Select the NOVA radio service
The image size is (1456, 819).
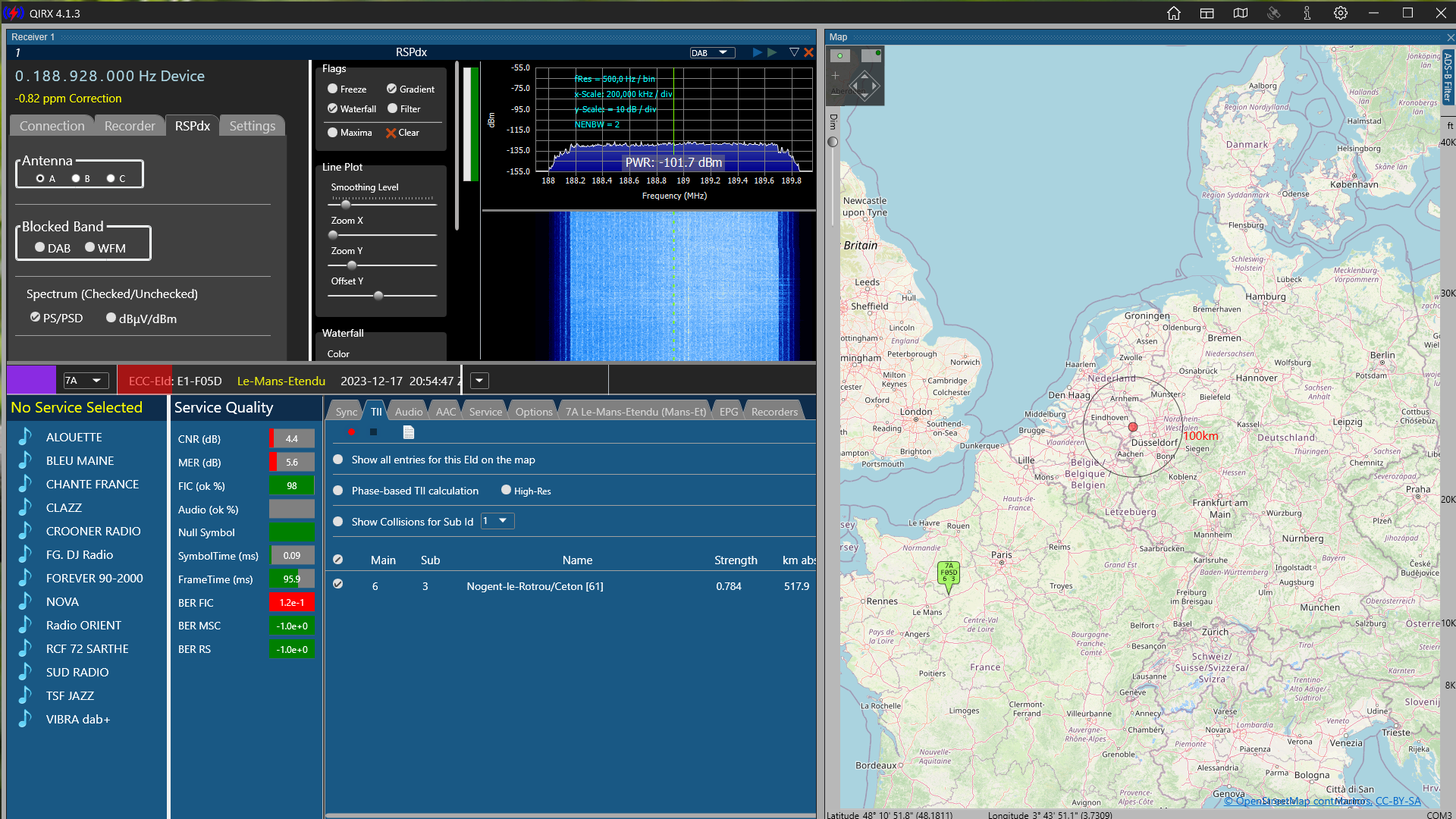(62, 601)
